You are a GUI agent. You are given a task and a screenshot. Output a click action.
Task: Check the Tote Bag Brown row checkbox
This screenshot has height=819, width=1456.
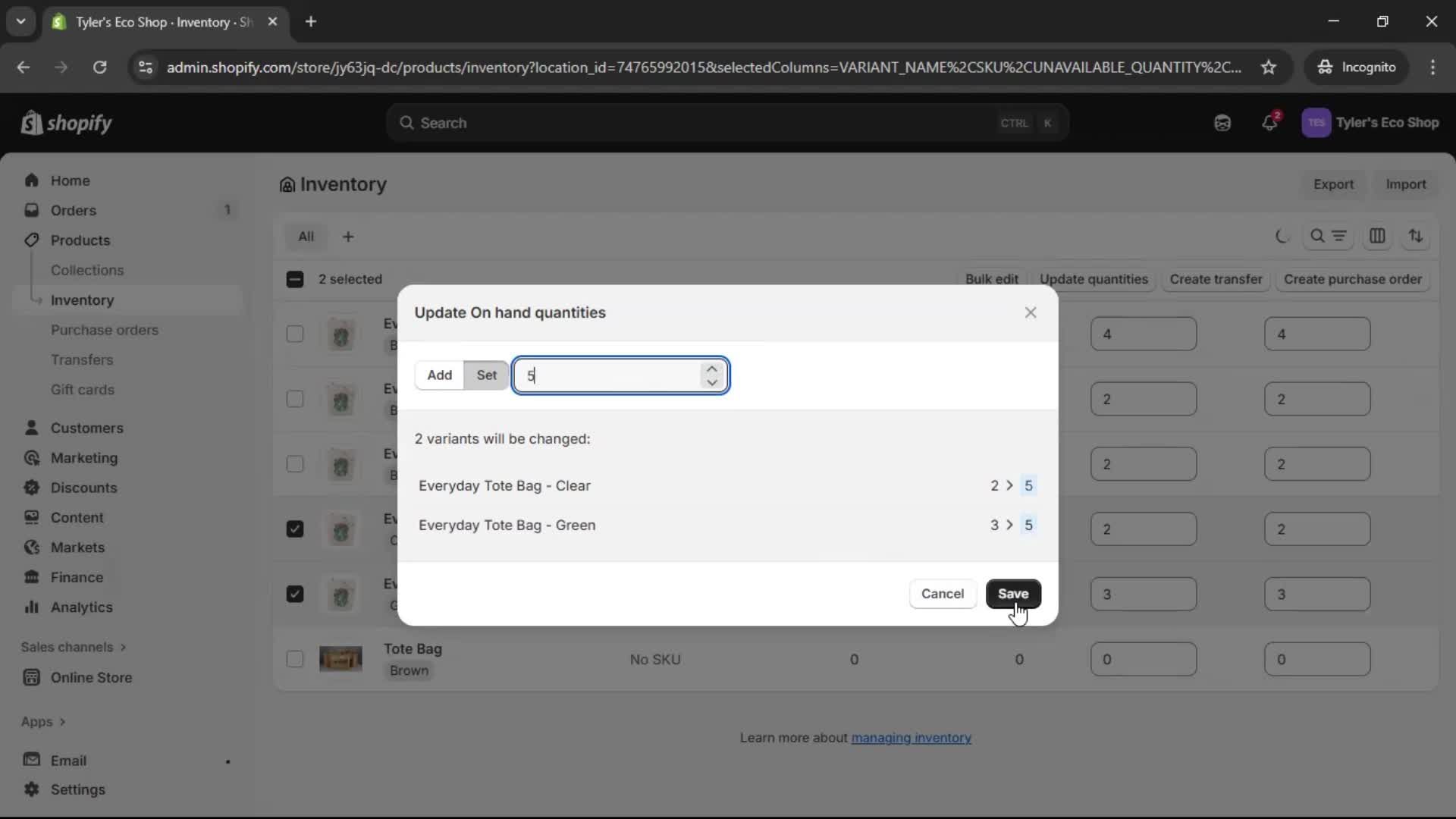[295, 659]
